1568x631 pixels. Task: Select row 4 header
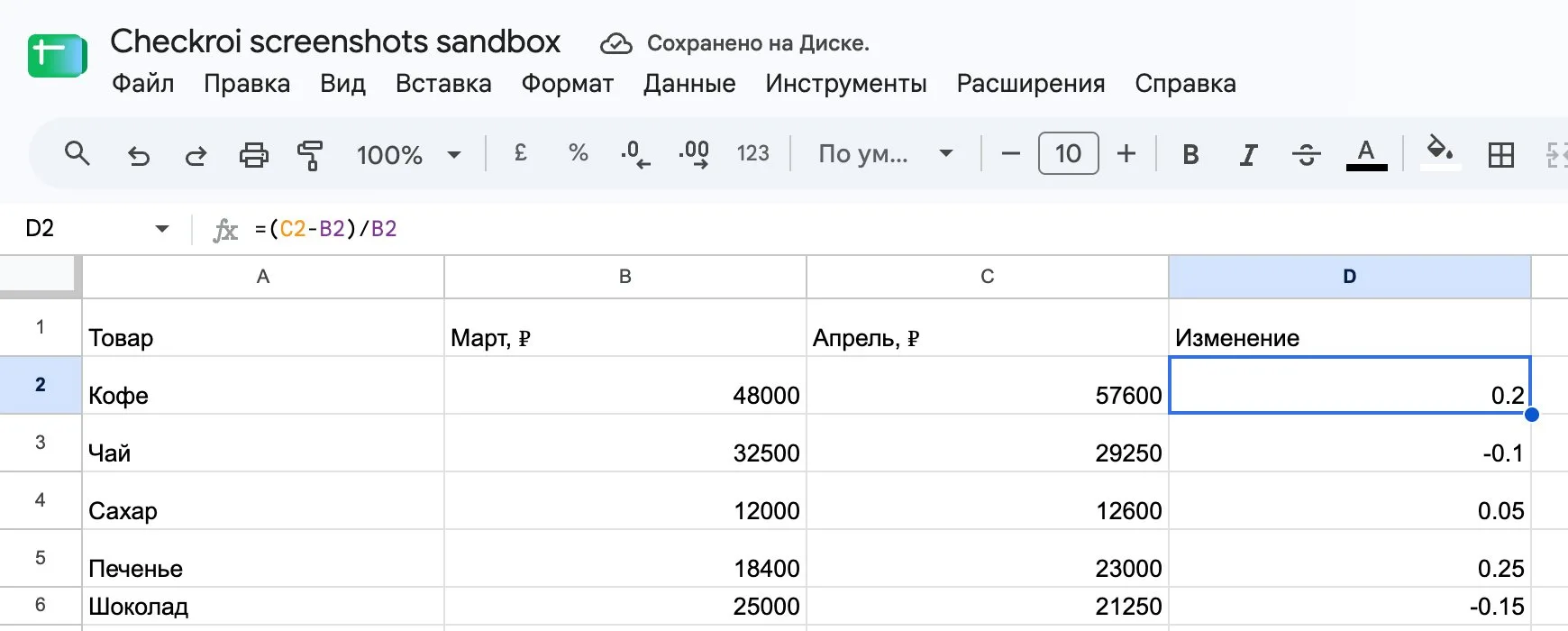41,500
